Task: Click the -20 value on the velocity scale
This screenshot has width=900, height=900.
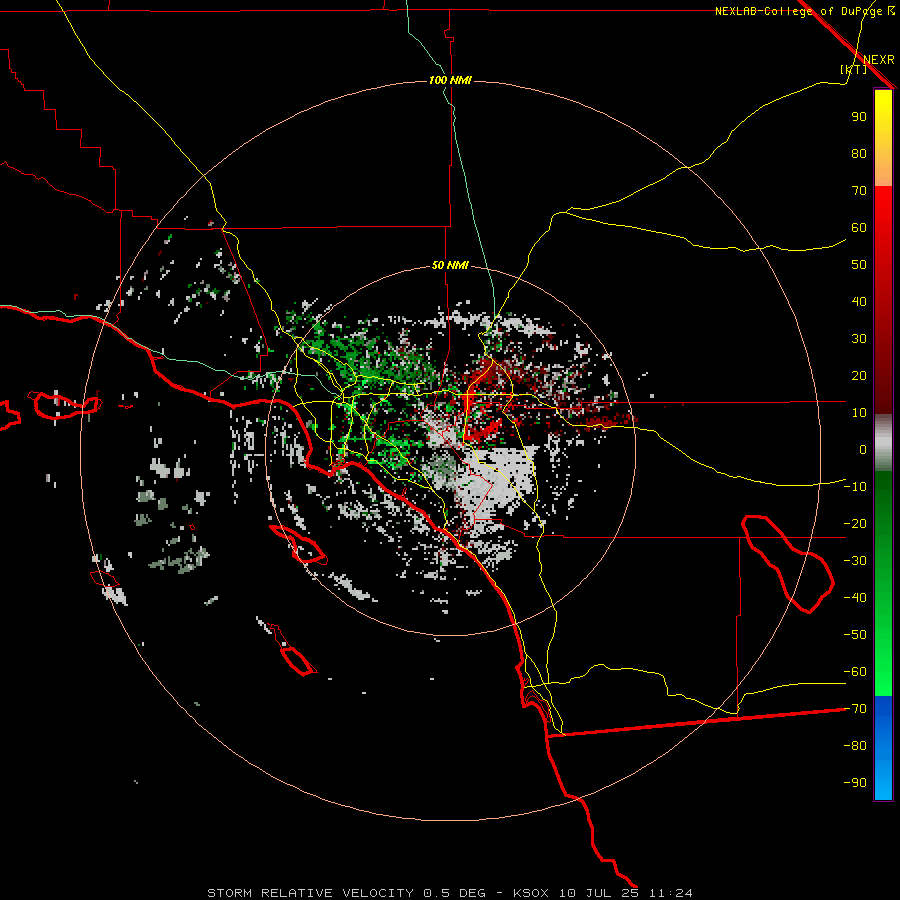Action: click(x=855, y=524)
